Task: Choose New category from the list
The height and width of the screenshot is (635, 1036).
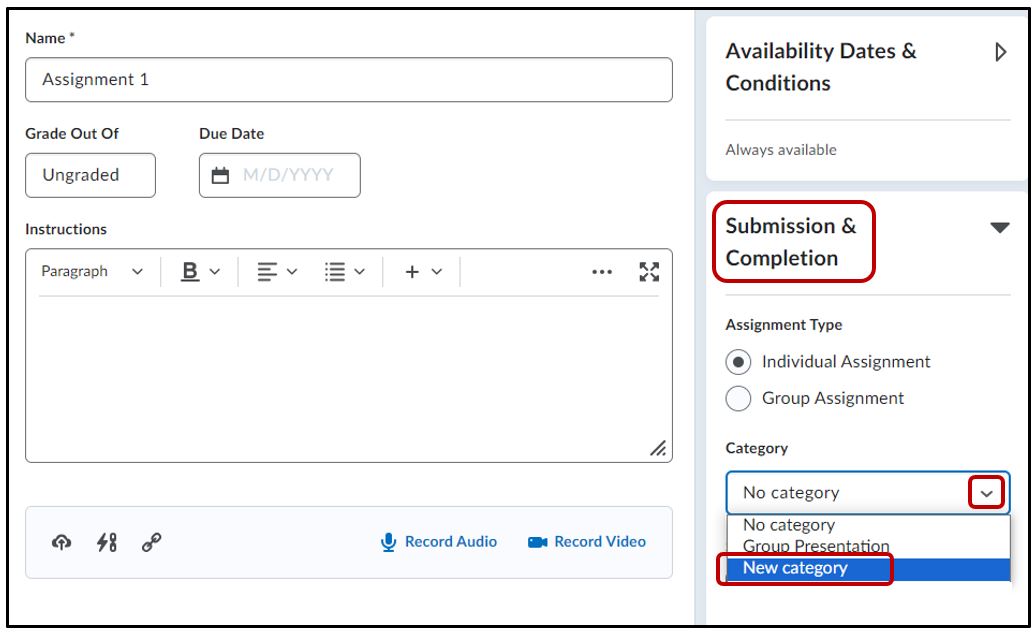Action: (x=795, y=568)
